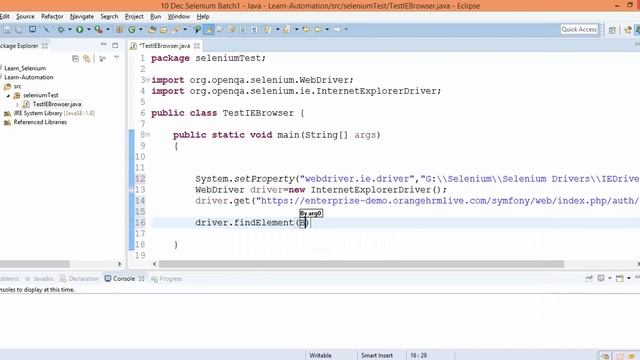Open the New Java Class dropdown arrow
This screenshot has height=360, width=640.
[141, 29]
